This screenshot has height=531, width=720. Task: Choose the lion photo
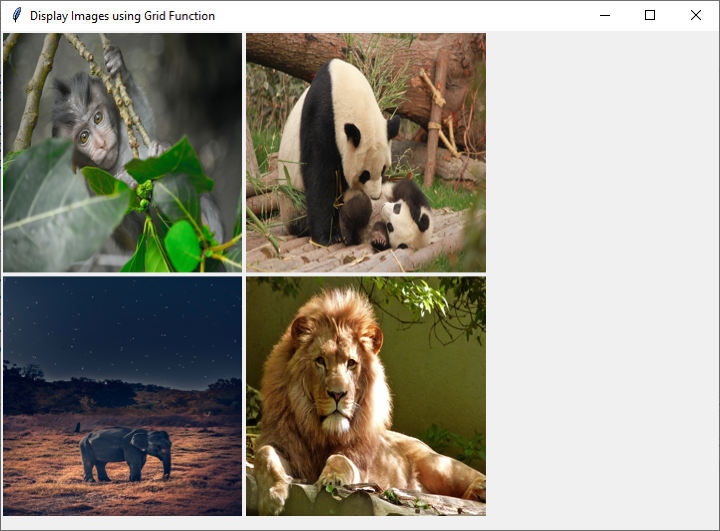click(366, 396)
